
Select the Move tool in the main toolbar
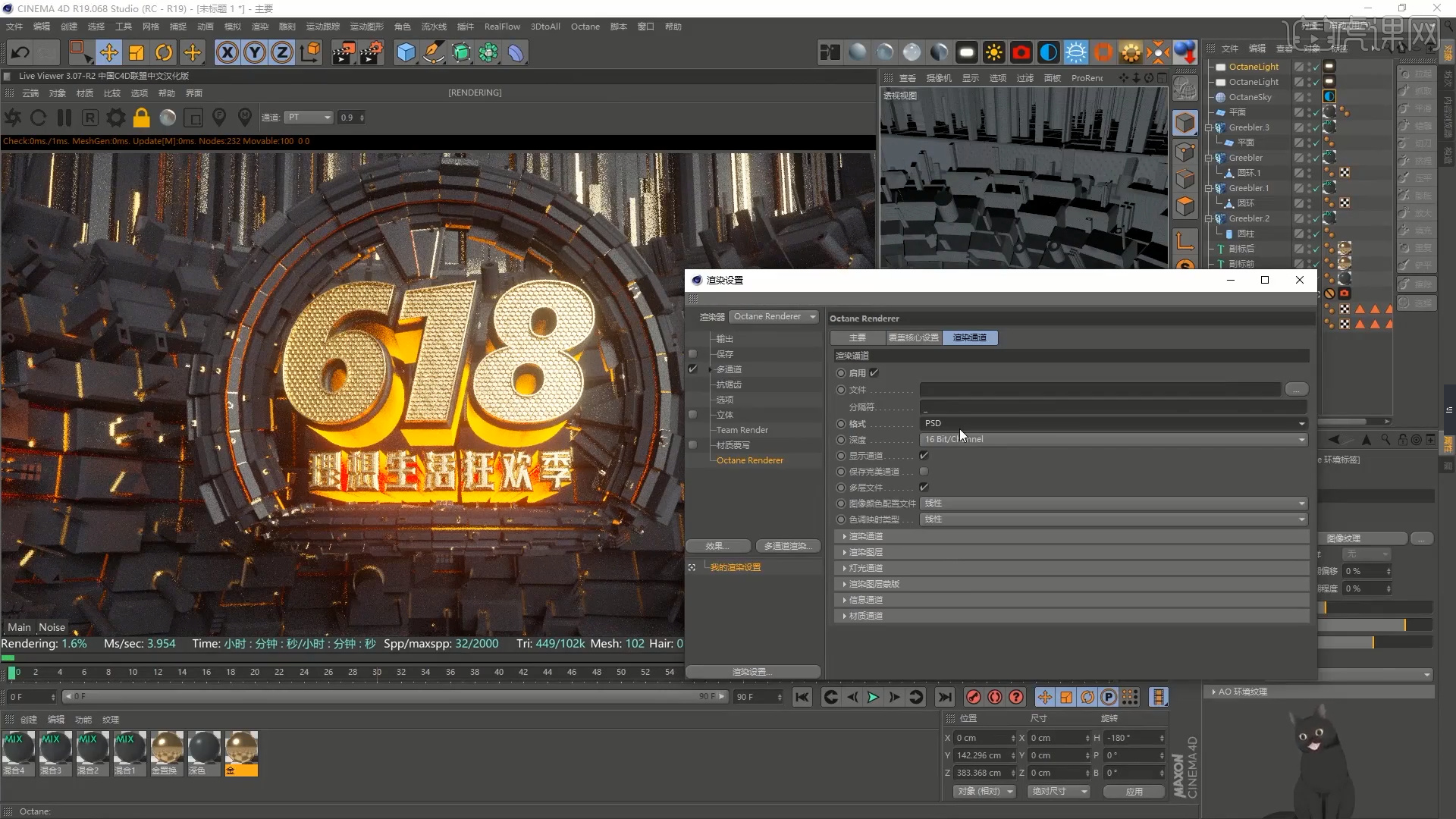108,52
